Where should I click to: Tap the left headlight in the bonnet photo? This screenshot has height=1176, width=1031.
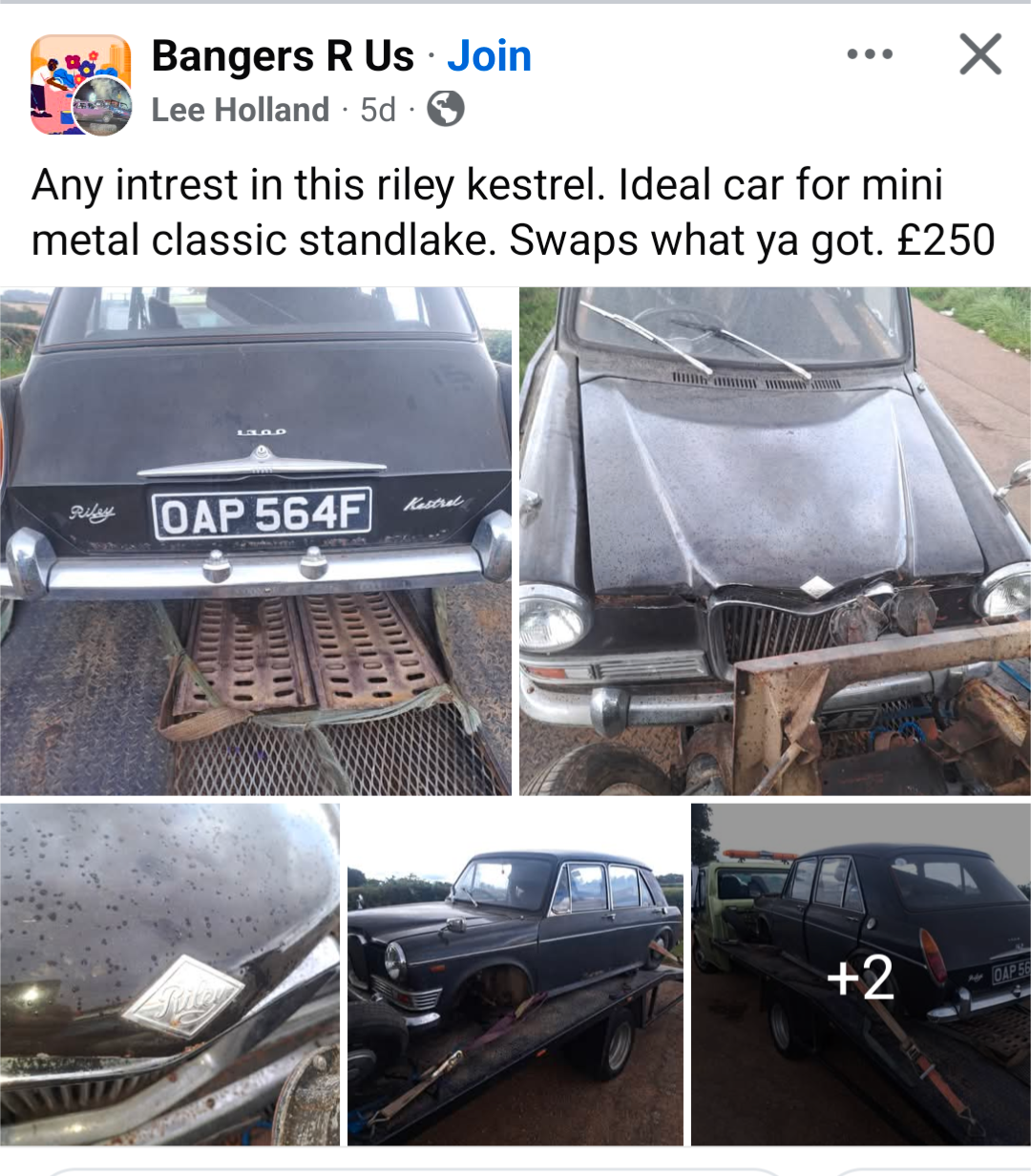[x=554, y=619]
